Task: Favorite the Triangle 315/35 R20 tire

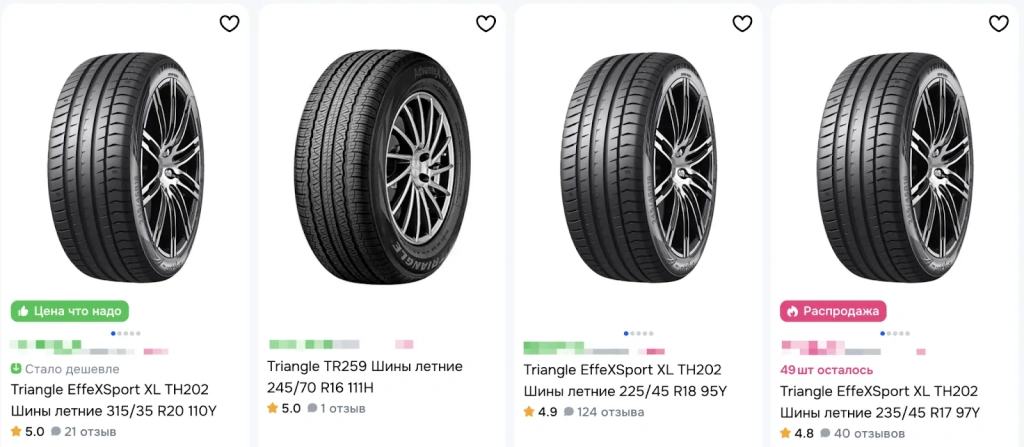Action: pyautogui.click(x=229, y=23)
